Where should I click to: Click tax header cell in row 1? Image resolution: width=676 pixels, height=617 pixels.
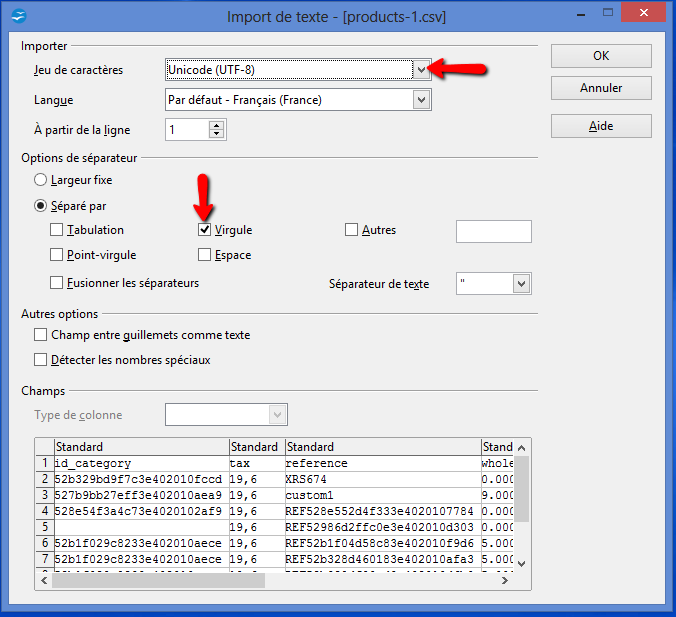[257, 464]
